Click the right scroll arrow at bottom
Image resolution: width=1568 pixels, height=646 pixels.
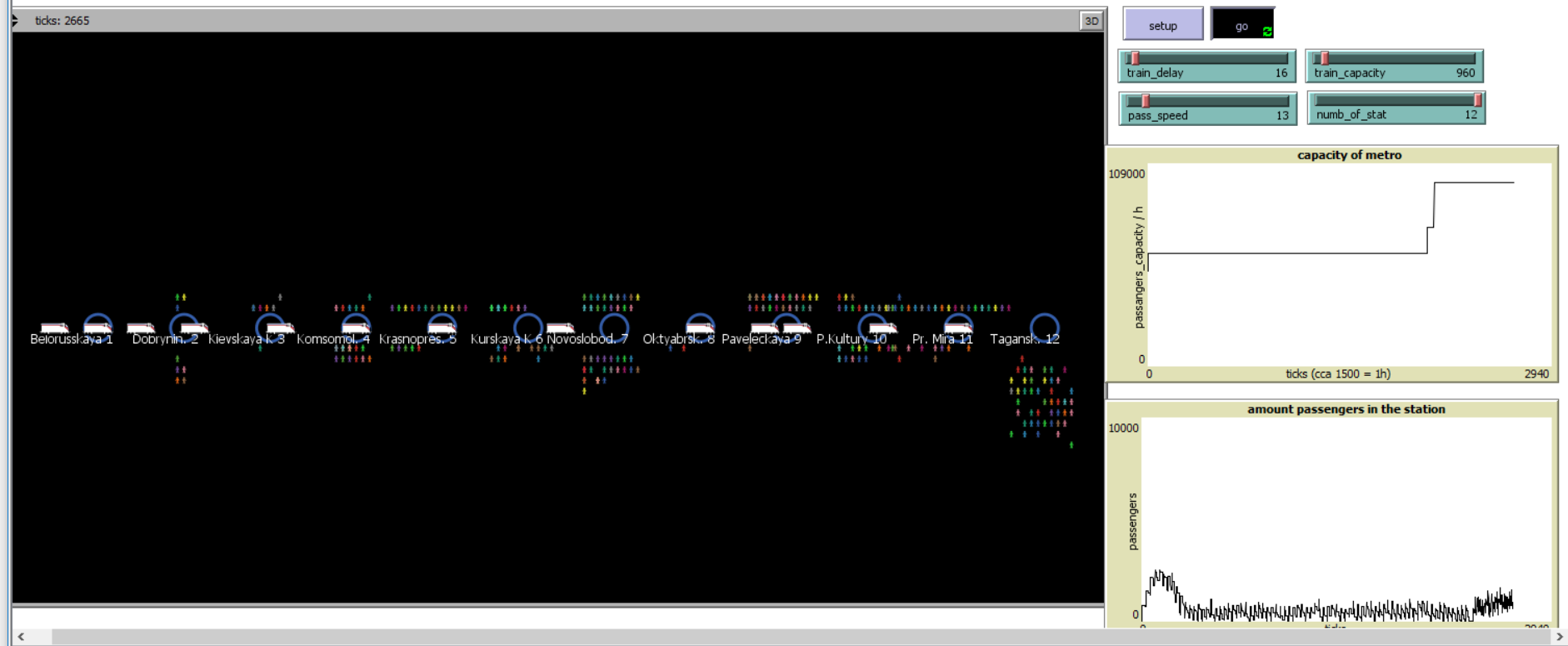coord(1559,637)
